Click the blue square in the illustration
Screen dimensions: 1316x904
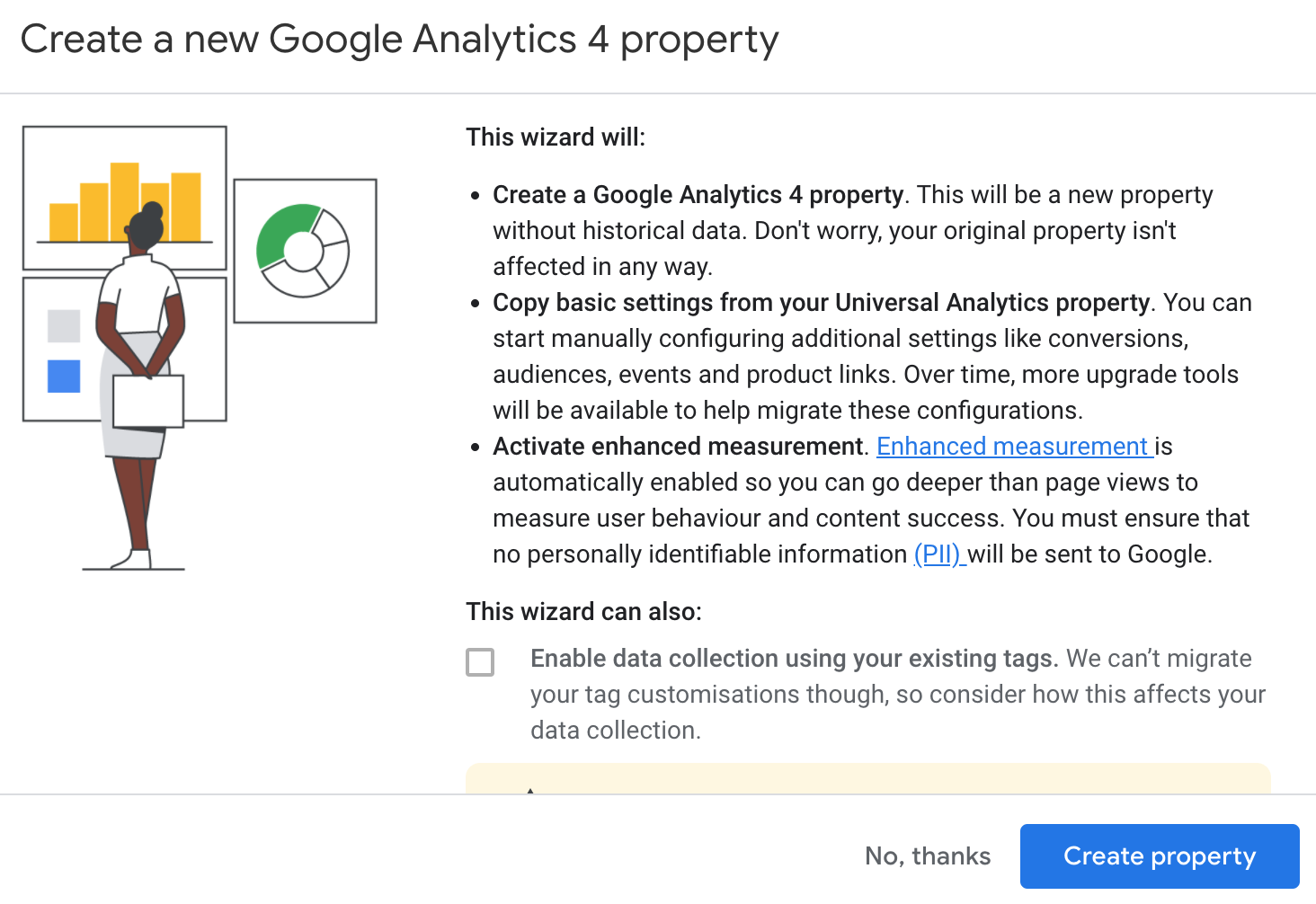[x=64, y=377]
